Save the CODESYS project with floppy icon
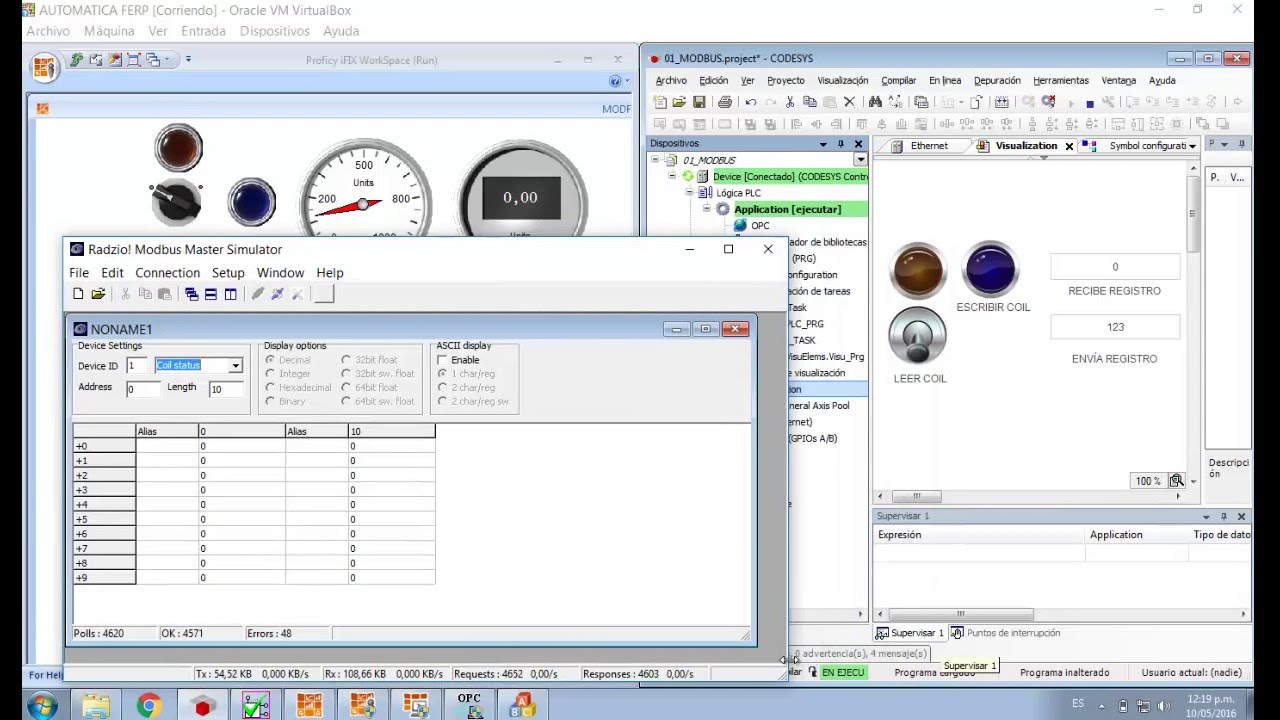Screen dimensions: 1280x720 click(699, 102)
